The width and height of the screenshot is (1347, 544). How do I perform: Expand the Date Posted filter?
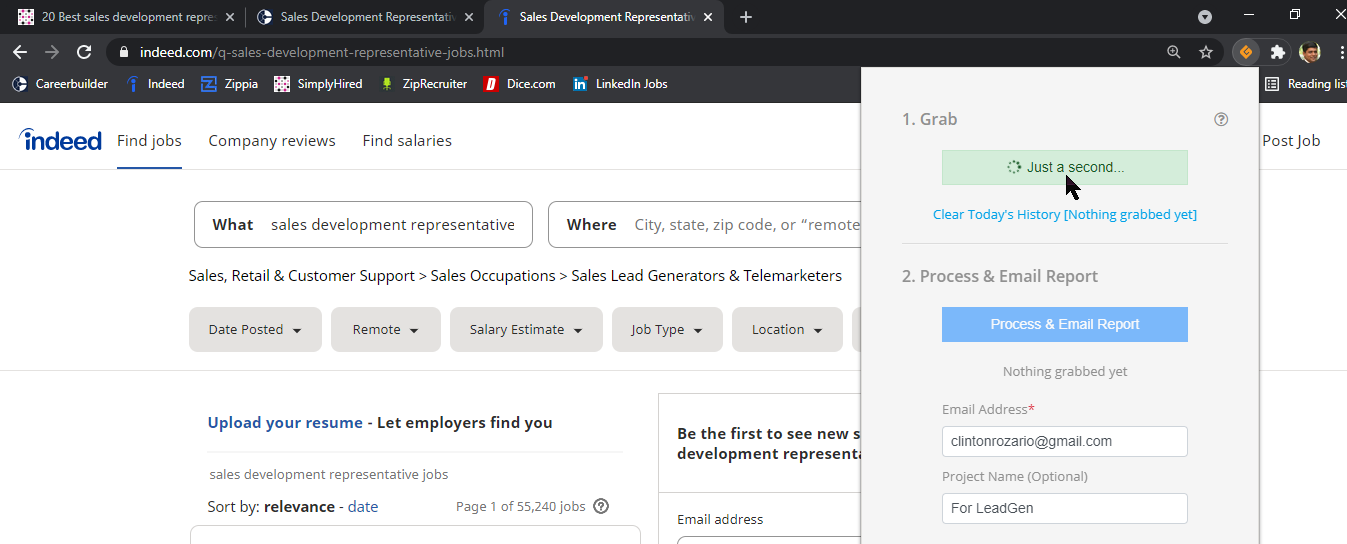255,330
